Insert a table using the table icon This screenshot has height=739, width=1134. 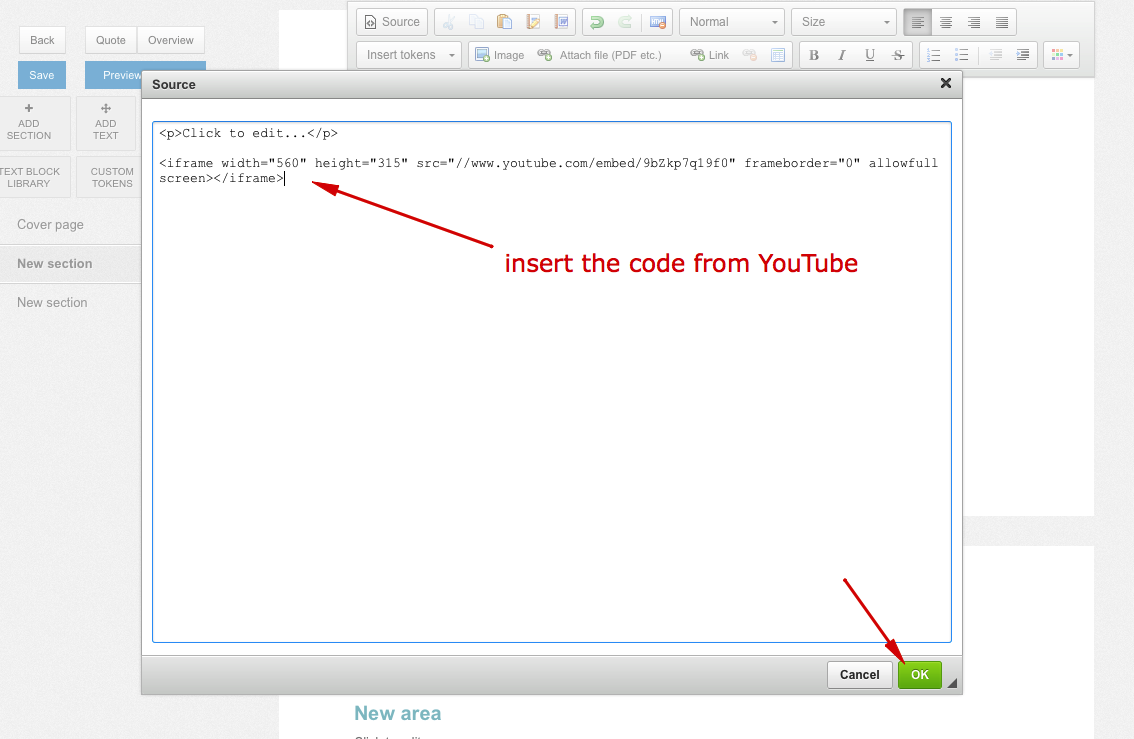pyautogui.click(x=778, y=55)
